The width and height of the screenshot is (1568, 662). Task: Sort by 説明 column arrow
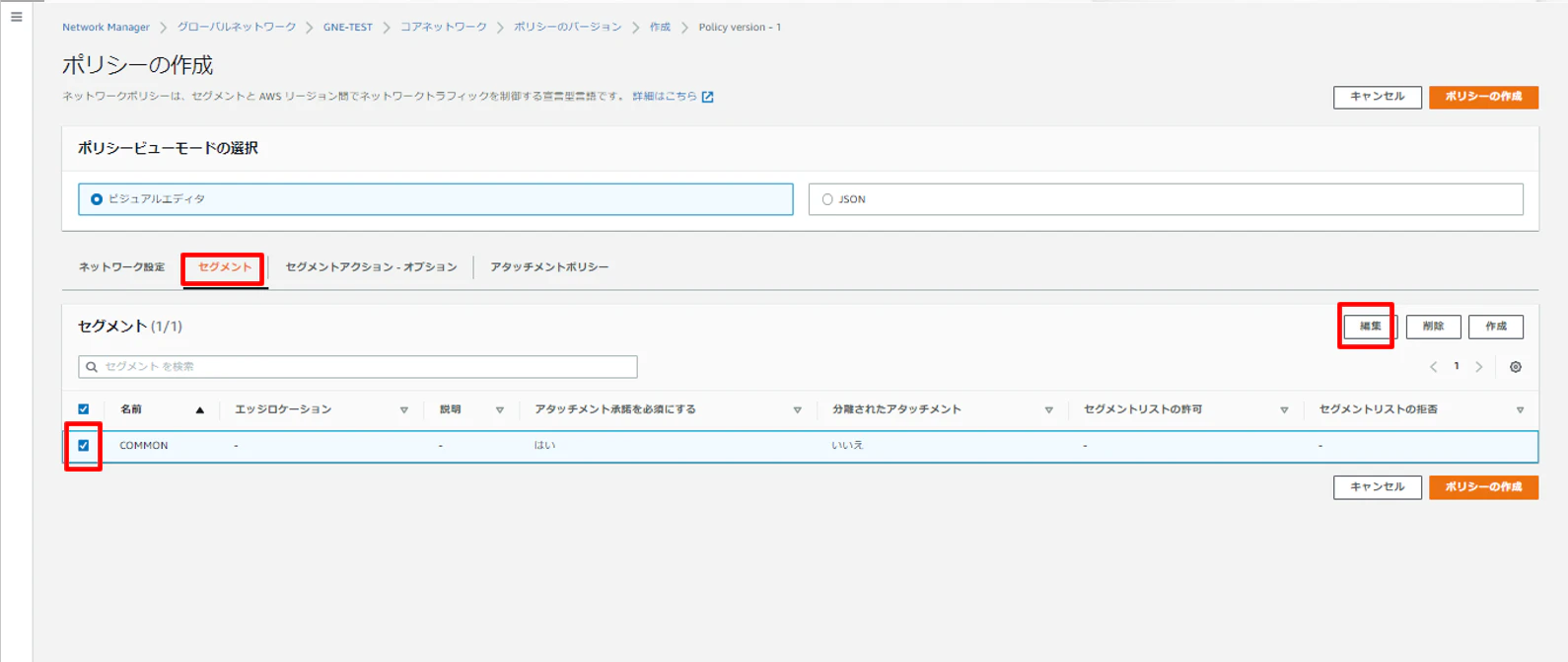click(500, 410)
